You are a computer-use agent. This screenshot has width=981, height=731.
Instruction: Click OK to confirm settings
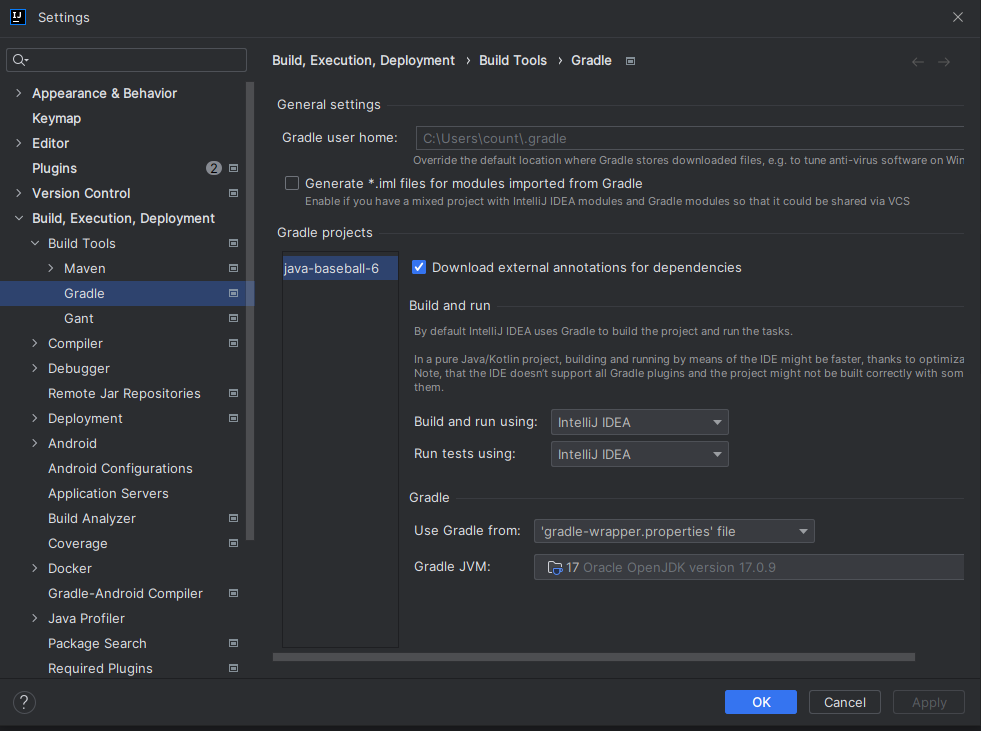[x=761, y=702]
